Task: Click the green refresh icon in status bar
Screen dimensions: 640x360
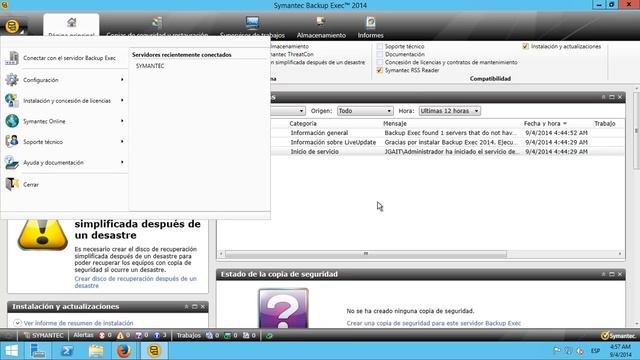Action: (269, 336)
